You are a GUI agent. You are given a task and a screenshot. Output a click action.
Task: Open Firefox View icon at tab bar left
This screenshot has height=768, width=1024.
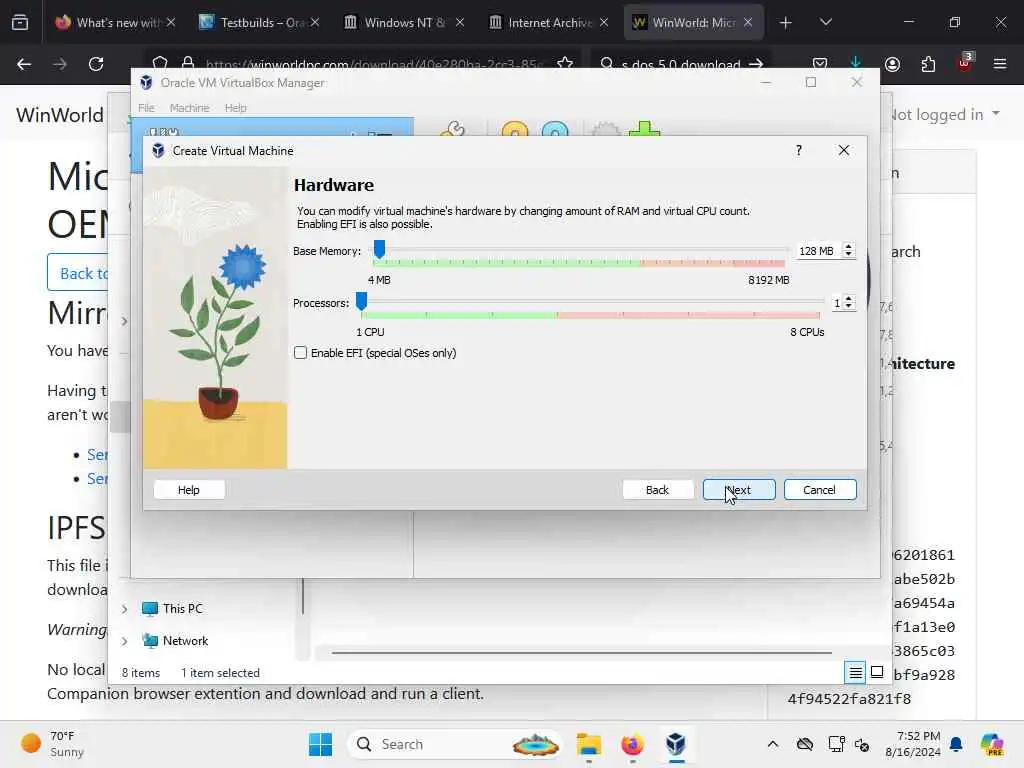click(20, 23)
